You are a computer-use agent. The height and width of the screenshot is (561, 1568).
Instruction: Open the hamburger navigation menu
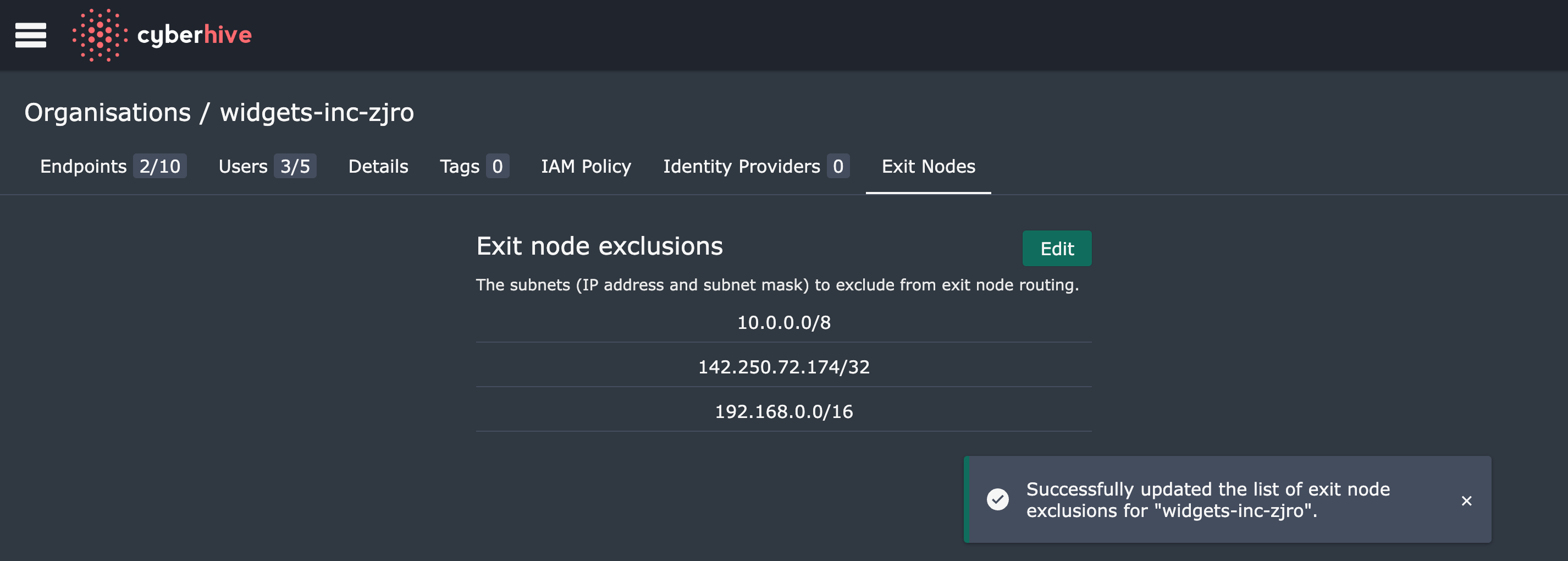tap(30, 35)
